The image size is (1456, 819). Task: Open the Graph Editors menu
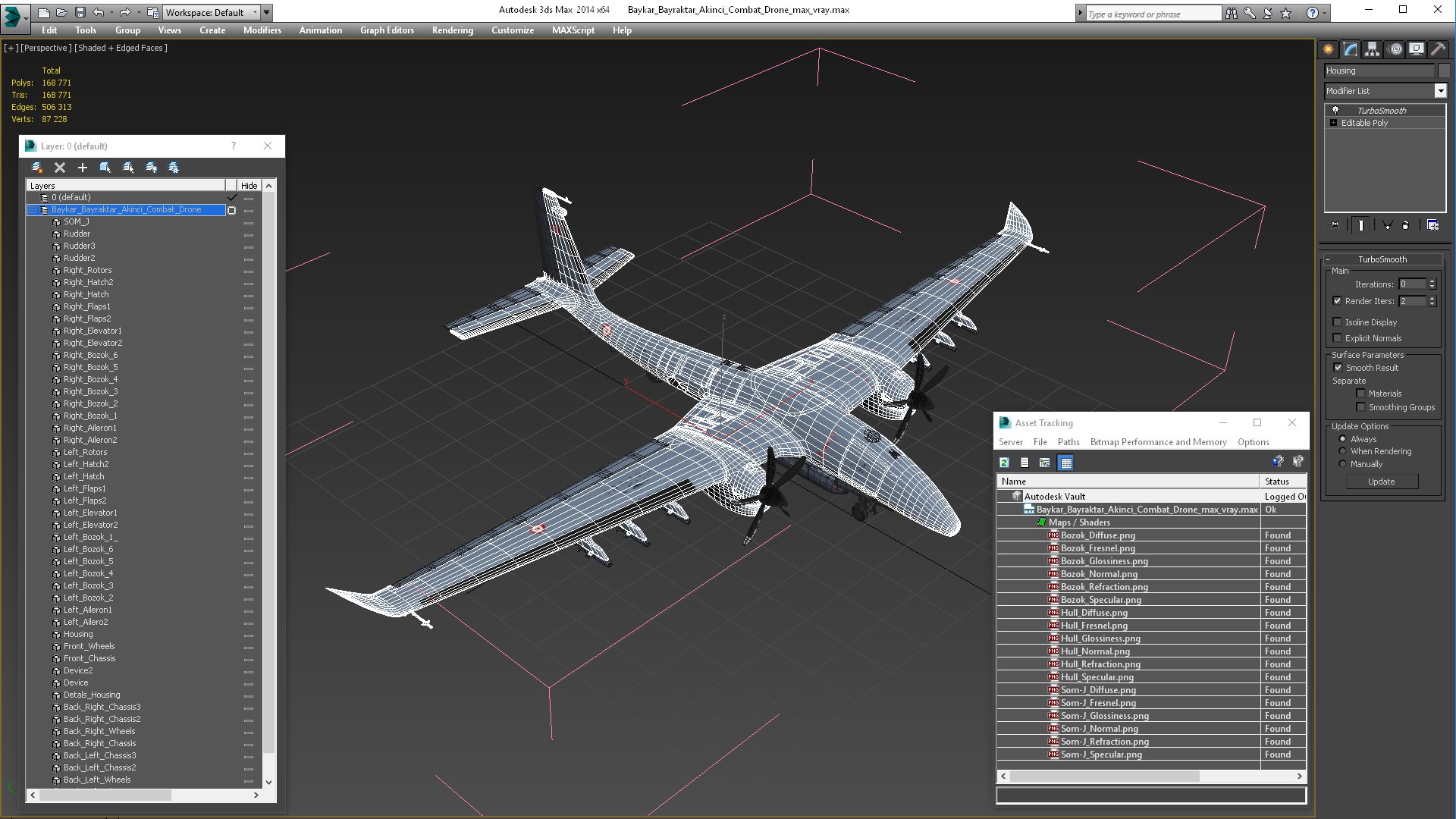click(387, 30)
